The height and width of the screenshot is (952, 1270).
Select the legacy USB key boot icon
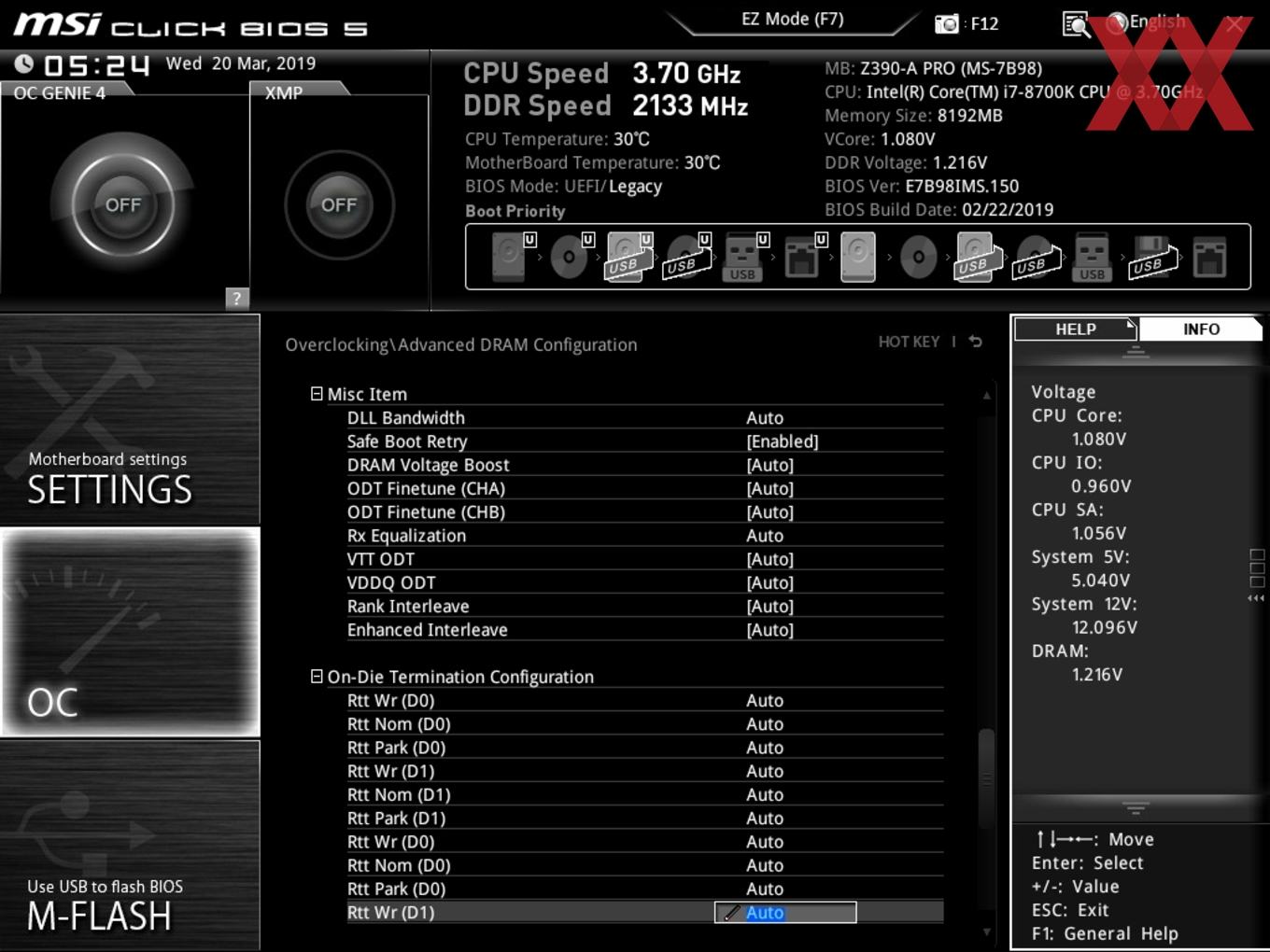click(1092, 257)
